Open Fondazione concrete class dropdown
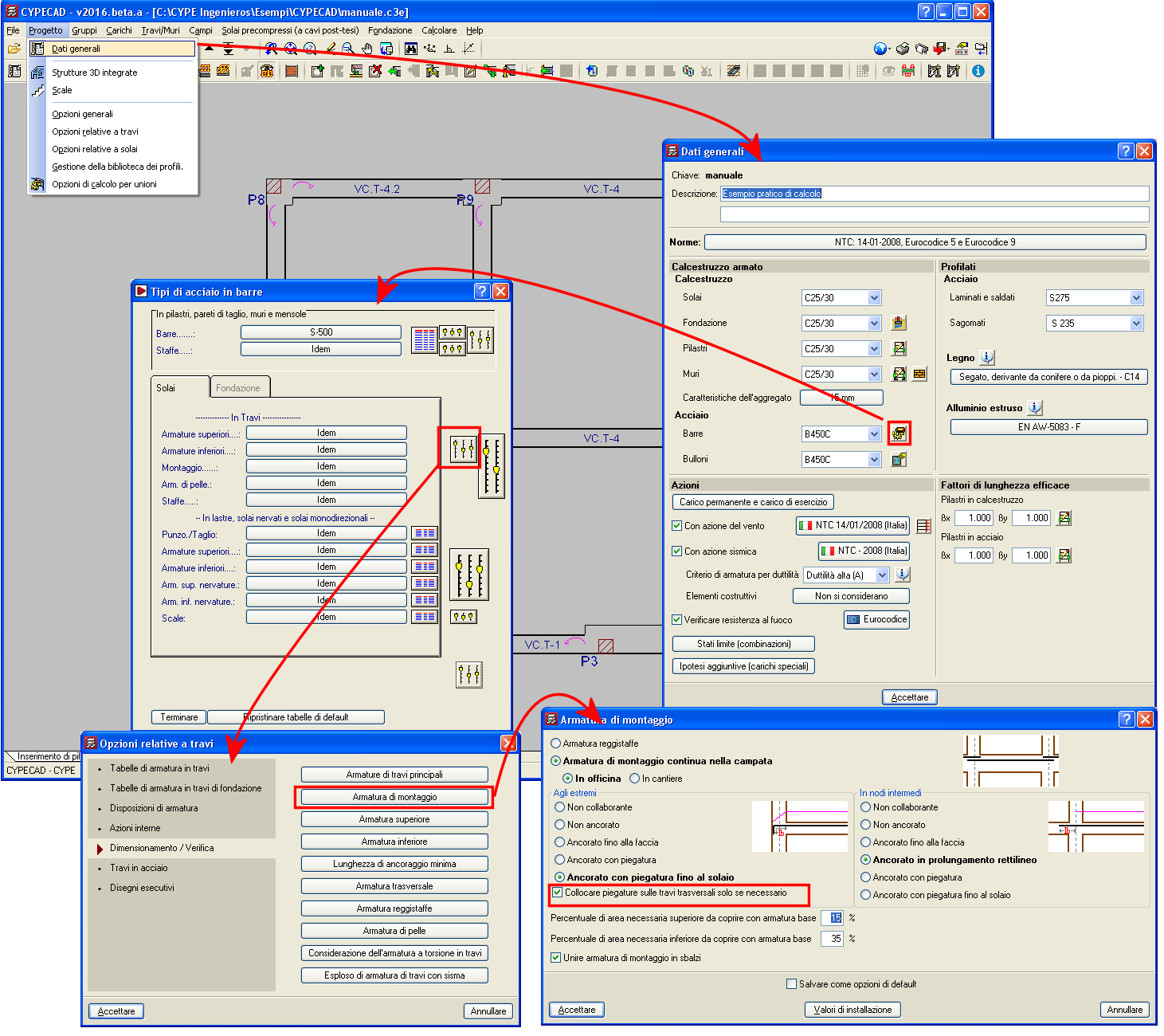1164x1036 pixels. [874, 324]
